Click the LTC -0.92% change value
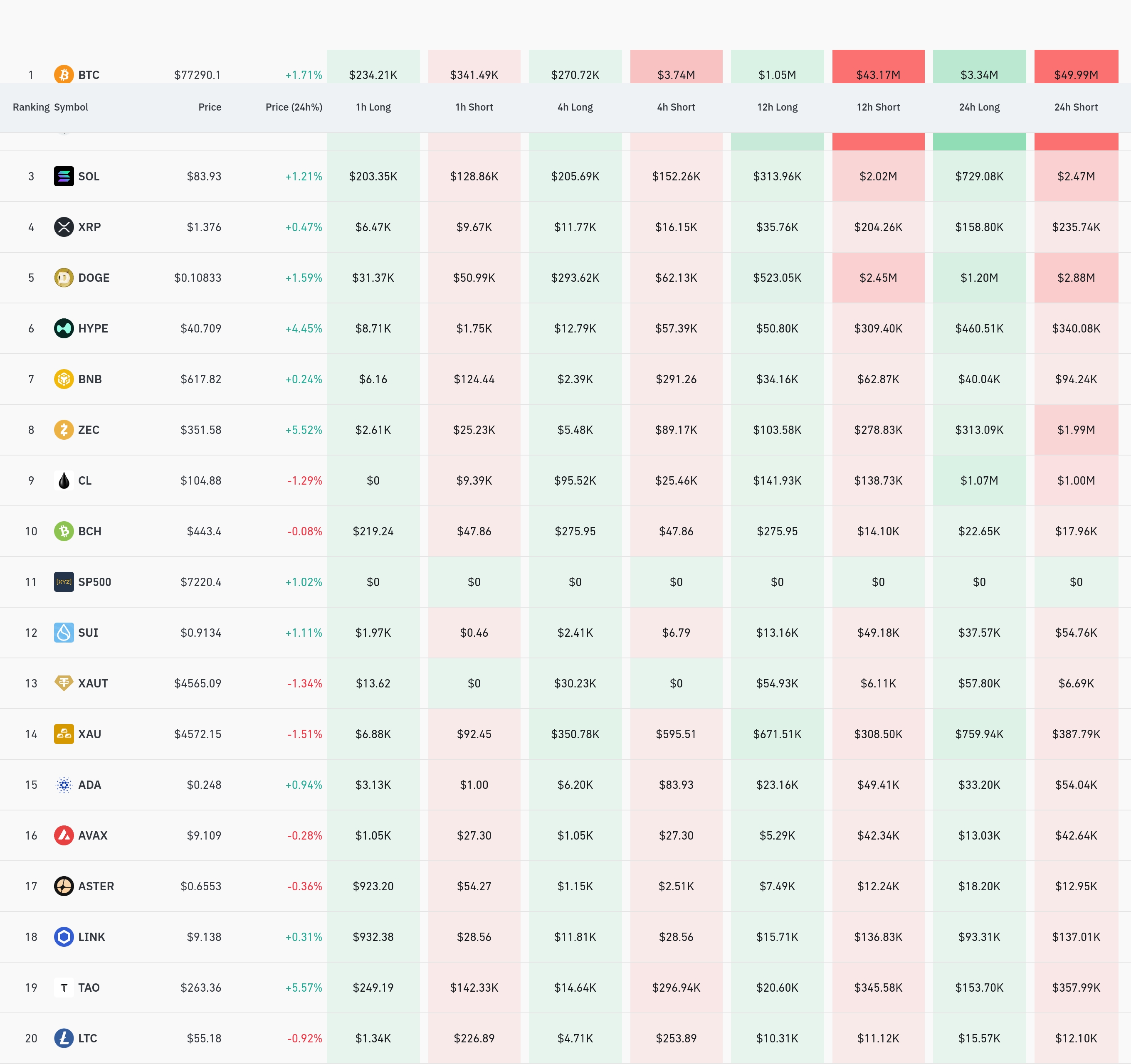 tap(304, 1038)
